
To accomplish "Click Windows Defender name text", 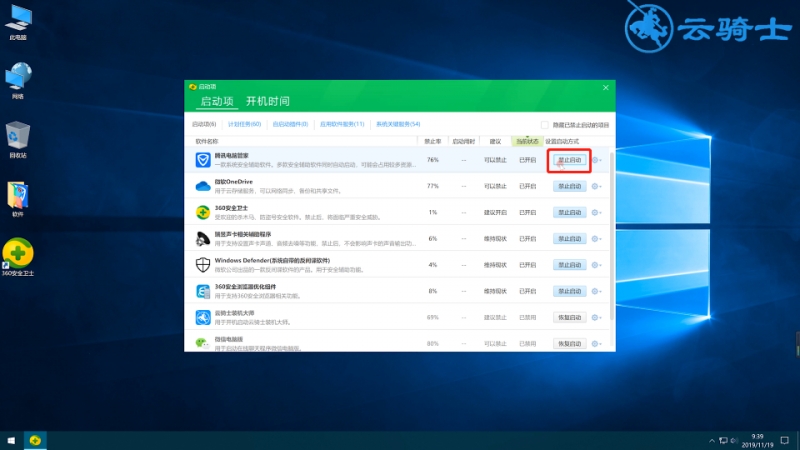I will 272,260.
